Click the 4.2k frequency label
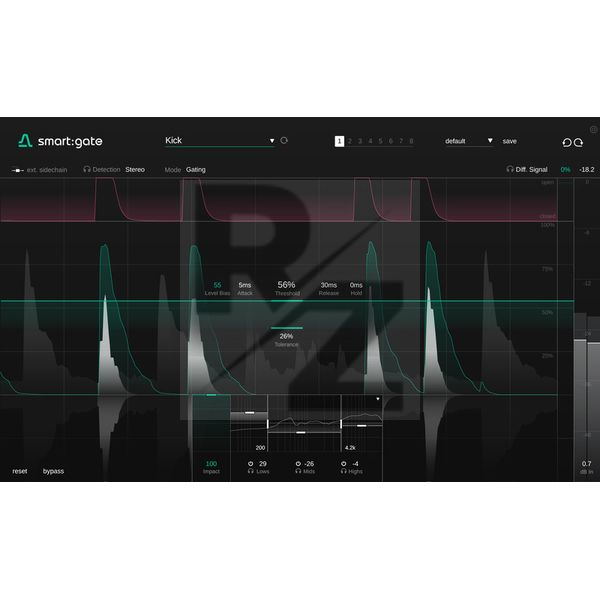This screenshot has width=600, height=600. 350,448
